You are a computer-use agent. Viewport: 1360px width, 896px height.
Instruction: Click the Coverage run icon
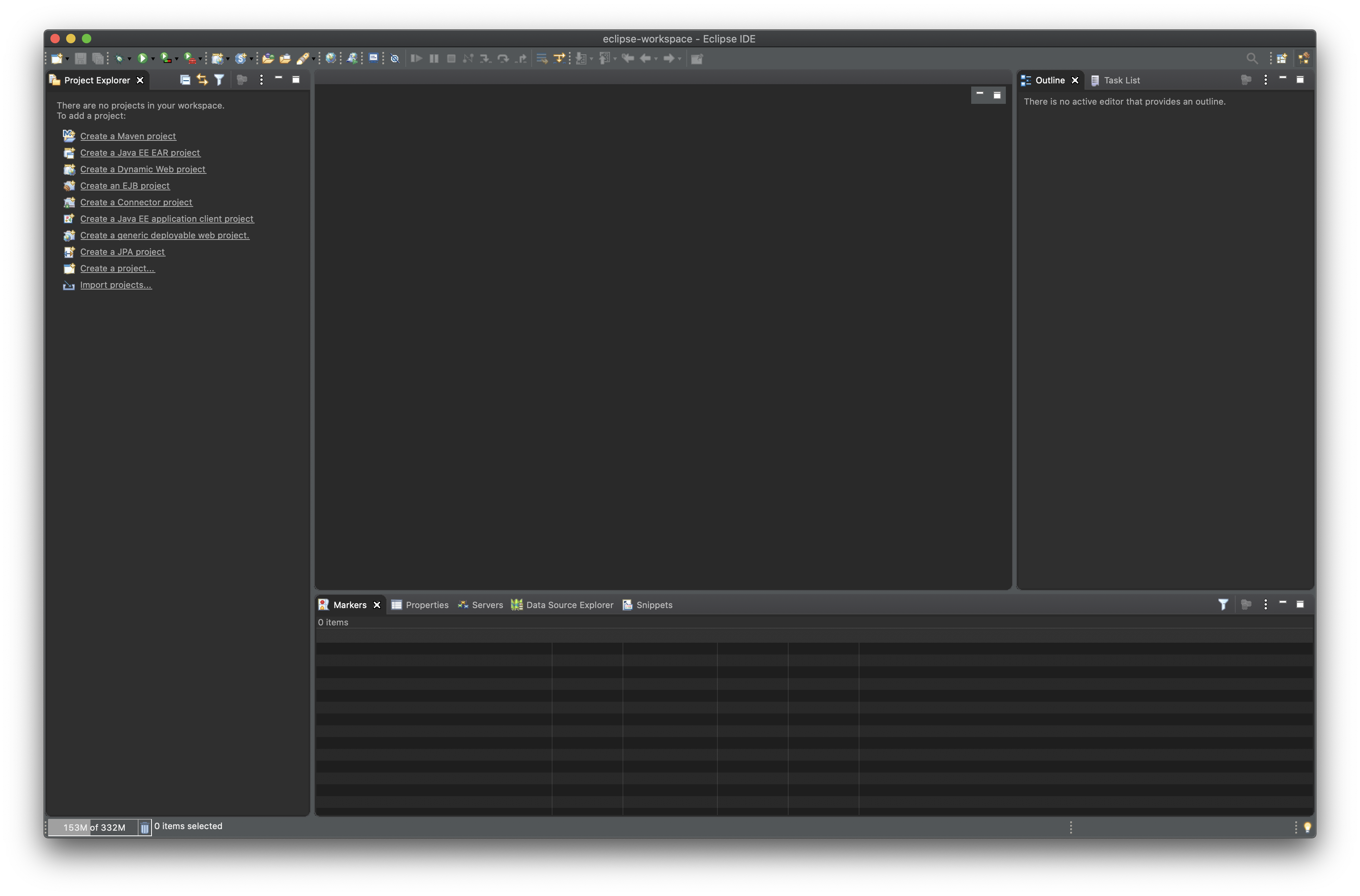coord(165,58)
